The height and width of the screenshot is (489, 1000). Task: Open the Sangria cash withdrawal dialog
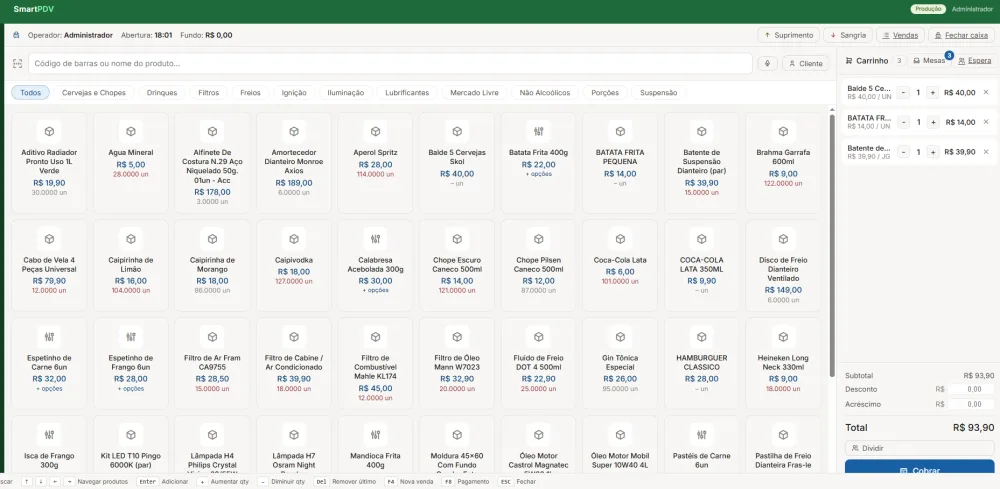848,35
